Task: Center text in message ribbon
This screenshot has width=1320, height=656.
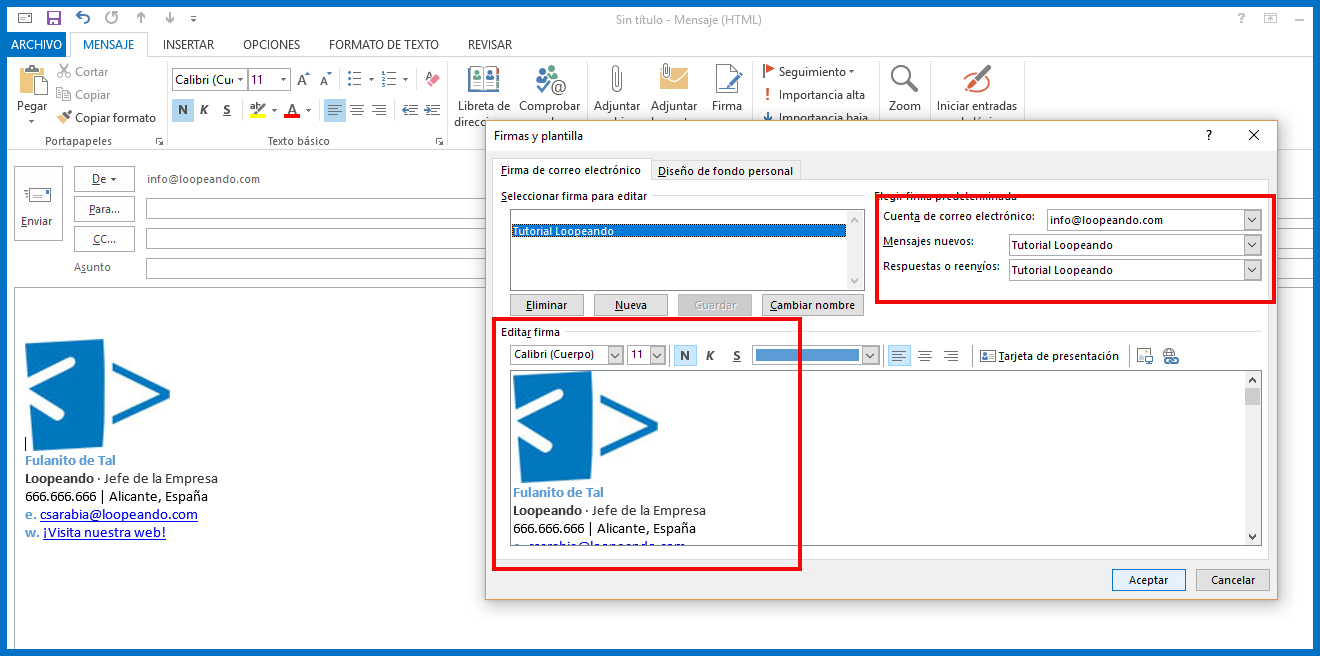Action: 357,110
